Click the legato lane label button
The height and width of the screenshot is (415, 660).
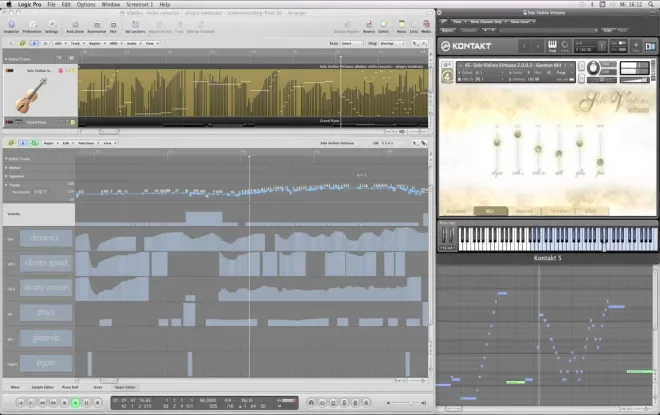pos(45,363)
